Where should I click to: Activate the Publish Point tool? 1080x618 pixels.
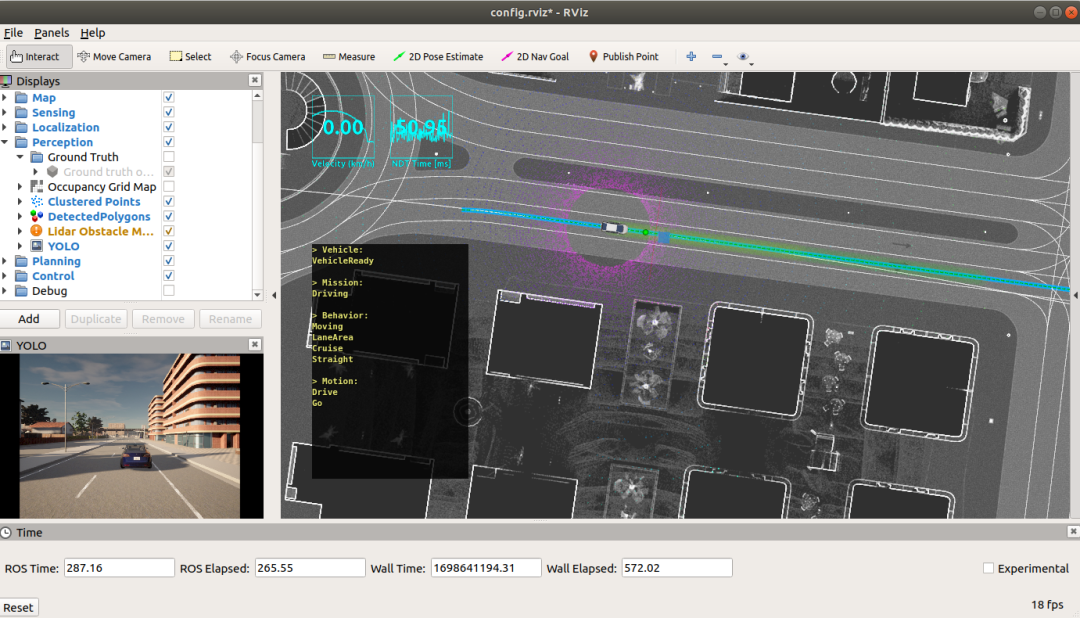(623, 57)
